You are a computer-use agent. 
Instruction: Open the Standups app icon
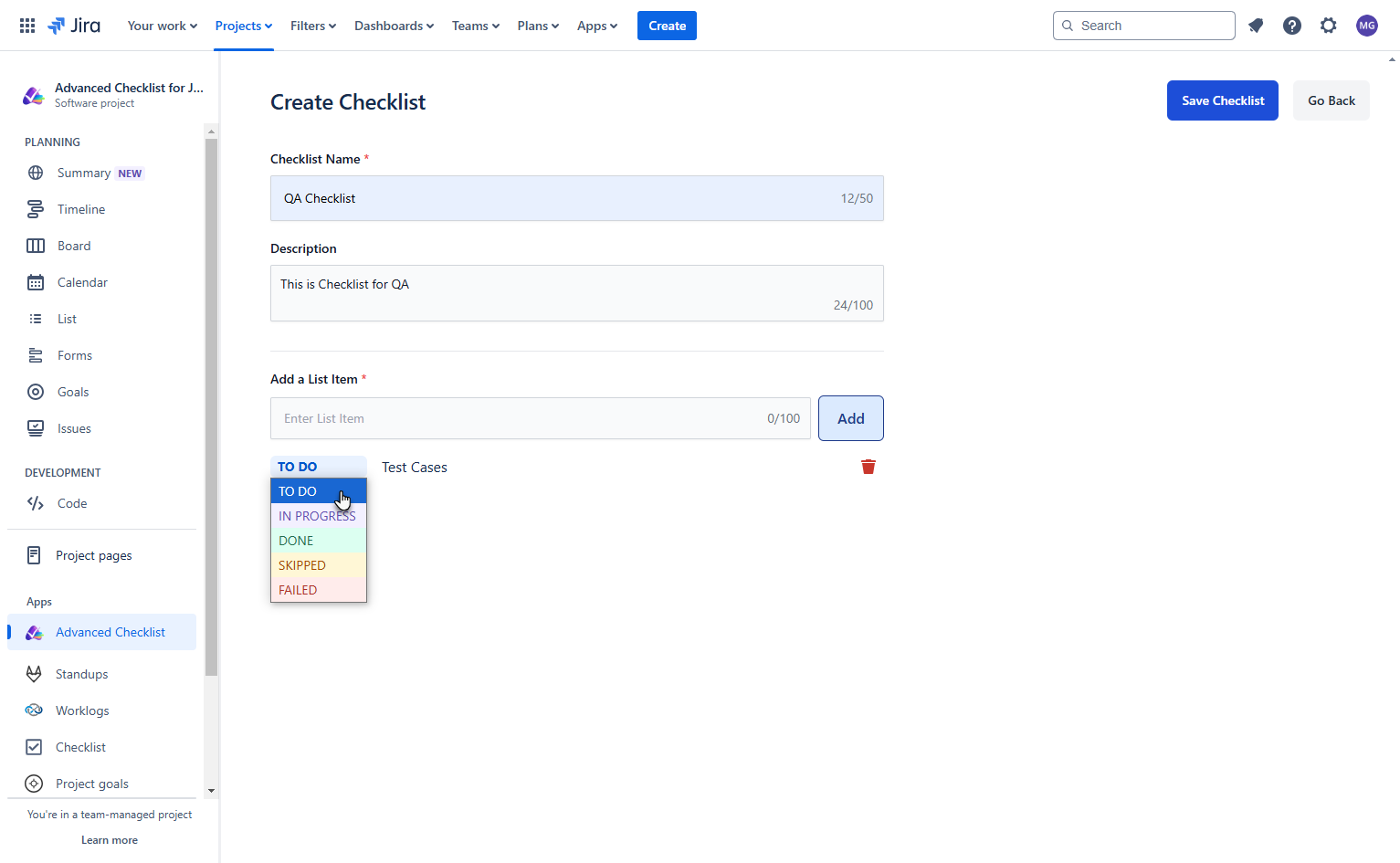[34, 673]
